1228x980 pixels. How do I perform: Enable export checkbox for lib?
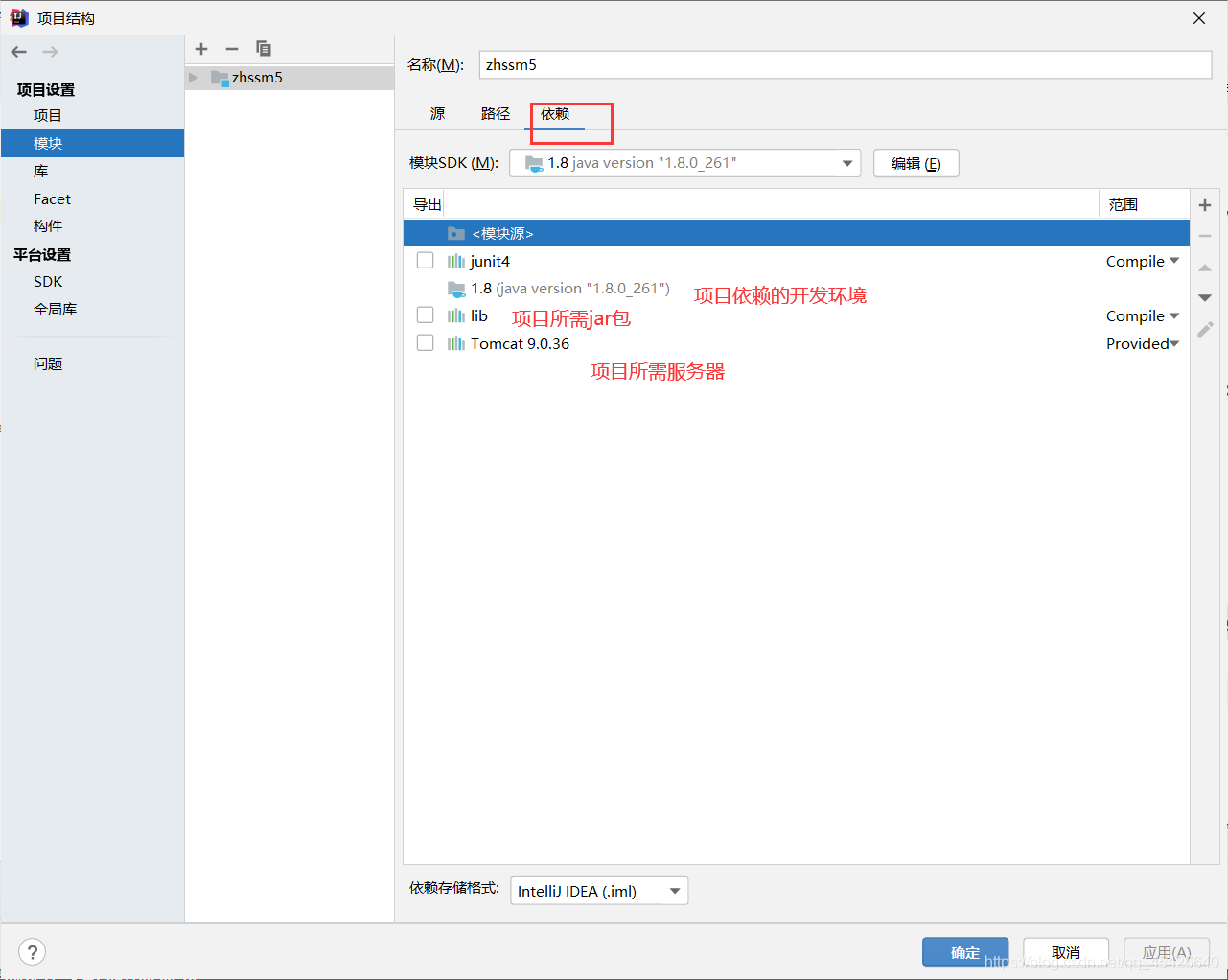click(x=426, y=315)
